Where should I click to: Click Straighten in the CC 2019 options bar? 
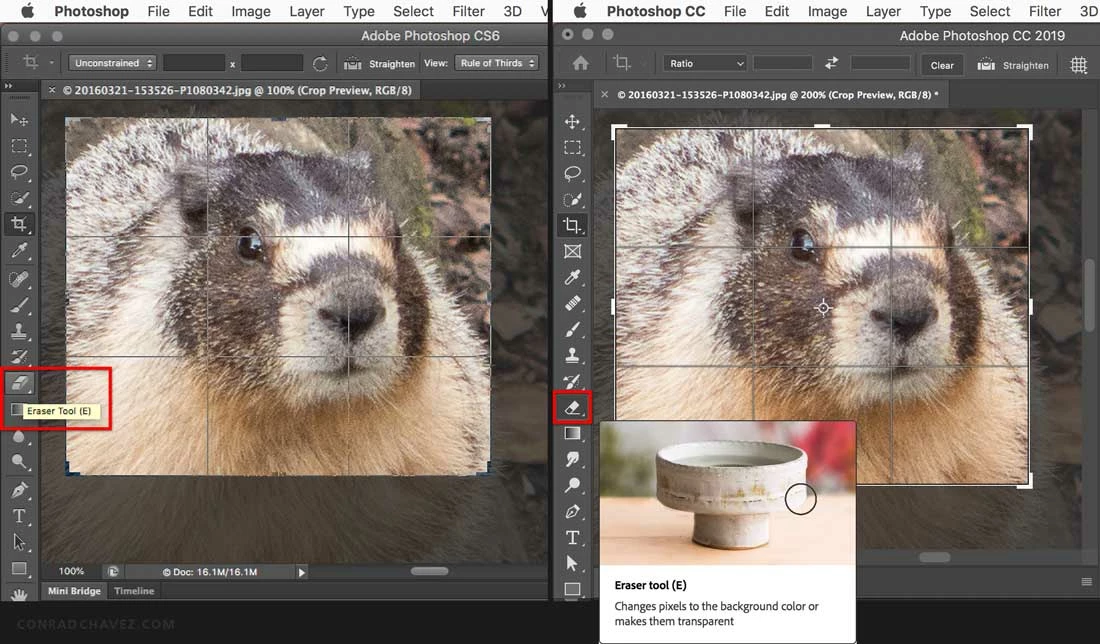[x=1013, y=65]
